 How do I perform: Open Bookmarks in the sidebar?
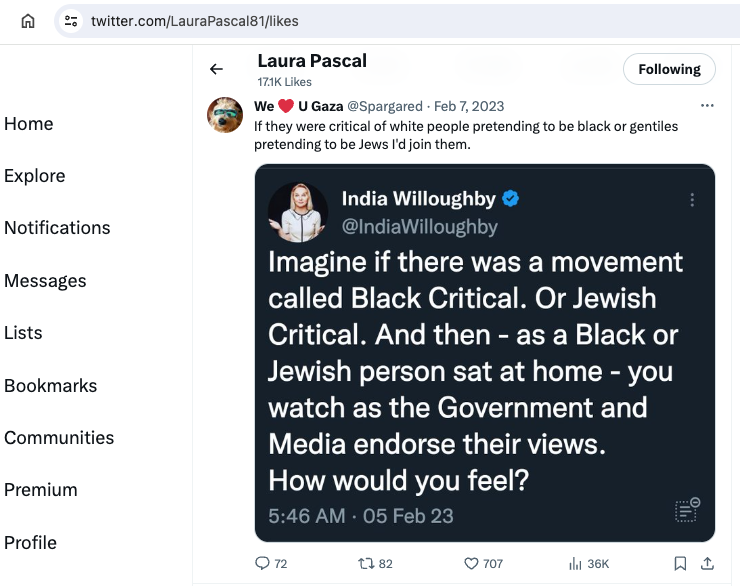pyautogui.click(x=50, y=385)
